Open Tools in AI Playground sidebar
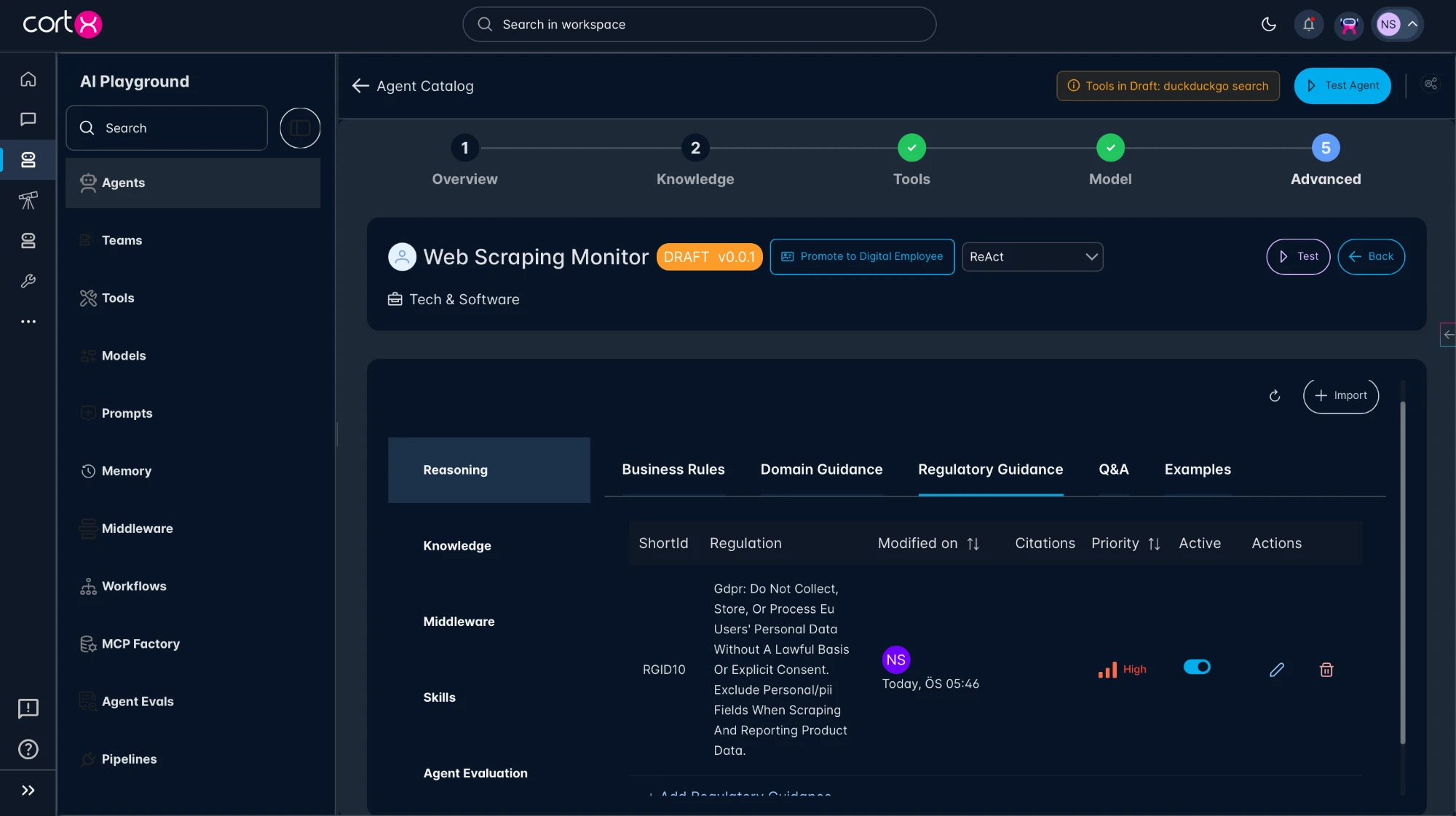The width and height of the screenshot is (1456, 816). pyautogui.click(x=193, y=298)
